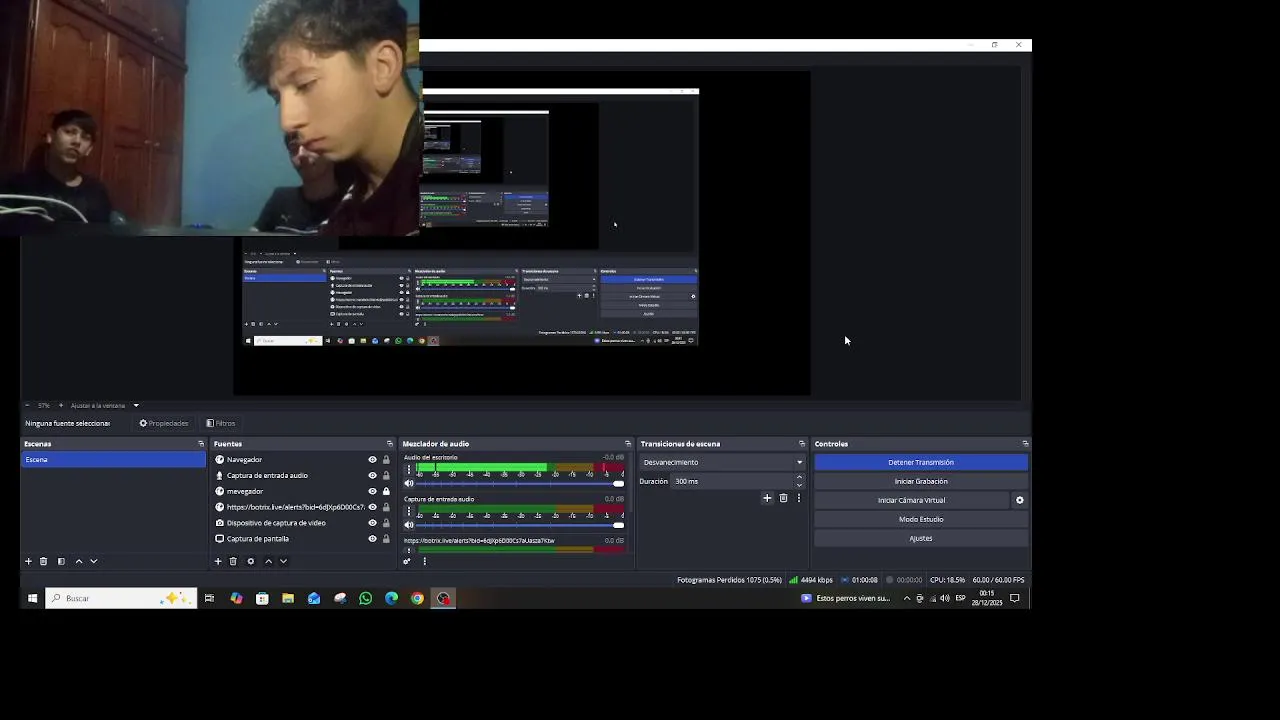
Task: Click Detener Transmisión
Action: click(921, 462)
